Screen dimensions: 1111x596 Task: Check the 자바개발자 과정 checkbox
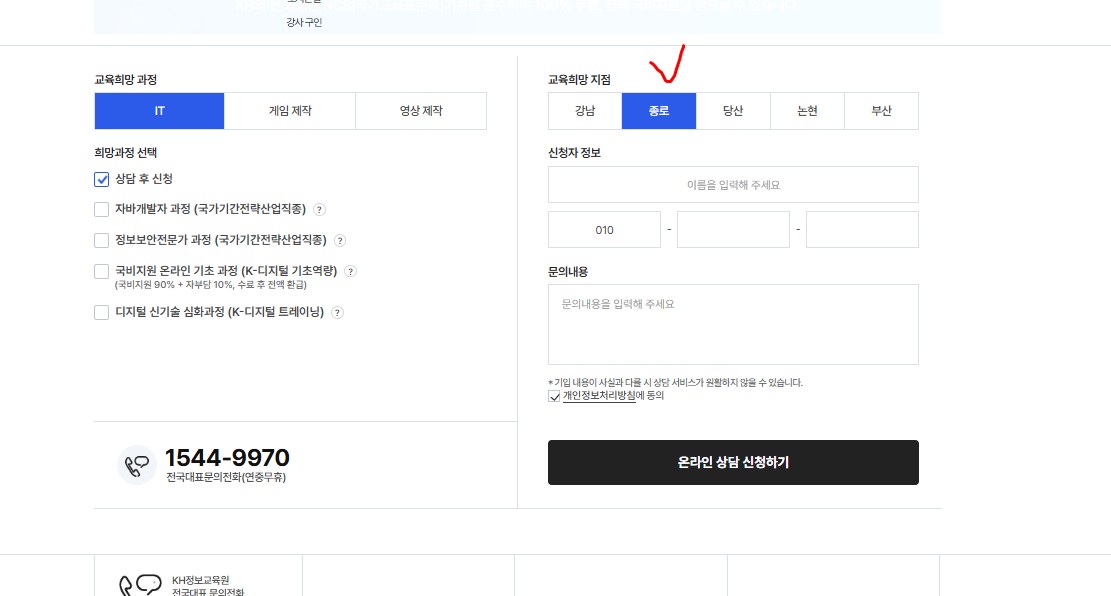[101, 210]
